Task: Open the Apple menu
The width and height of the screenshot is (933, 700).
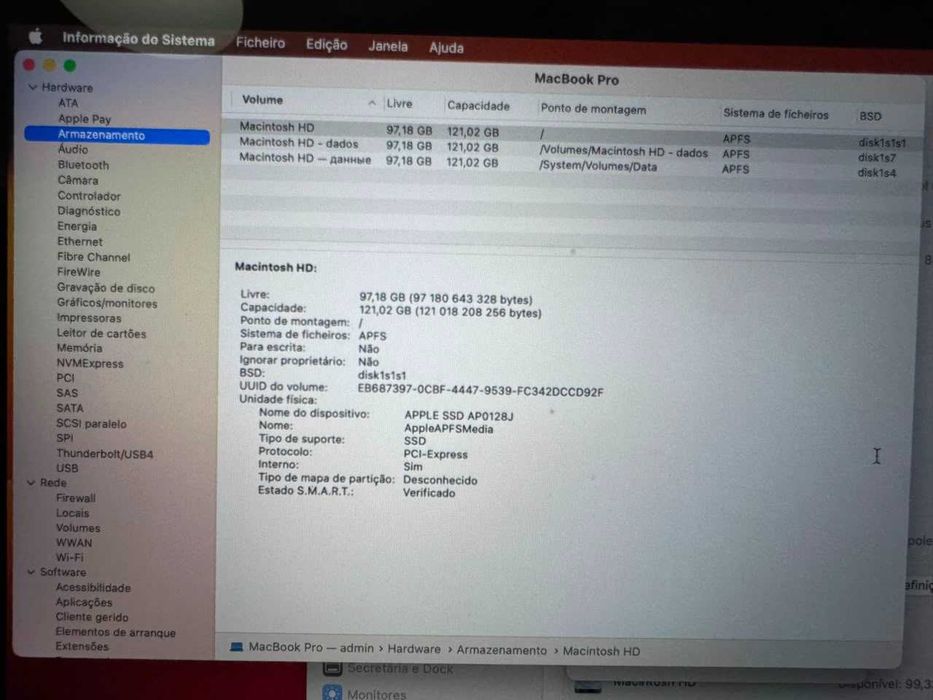Action: tap(36, 38)
